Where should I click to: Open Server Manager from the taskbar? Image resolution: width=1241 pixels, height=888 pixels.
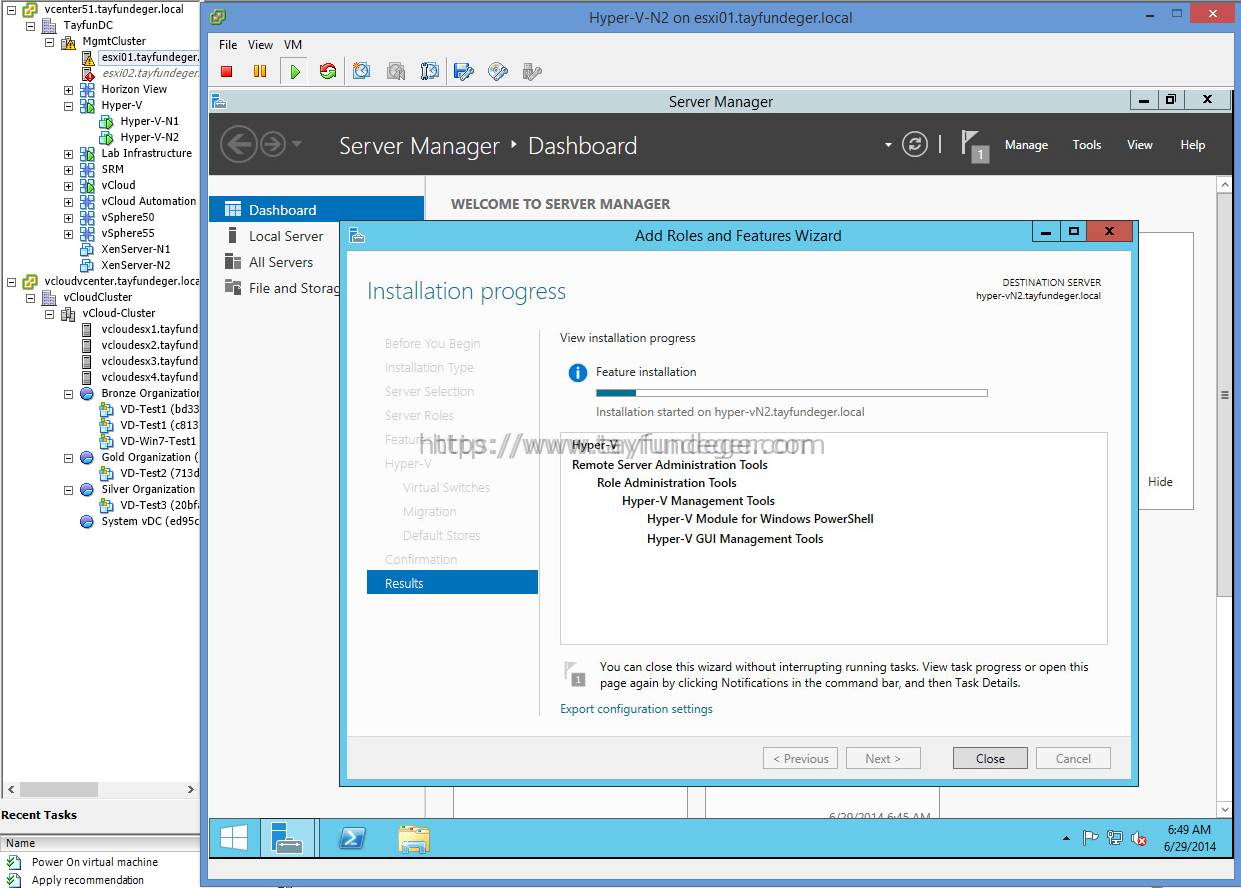(288, 838)
